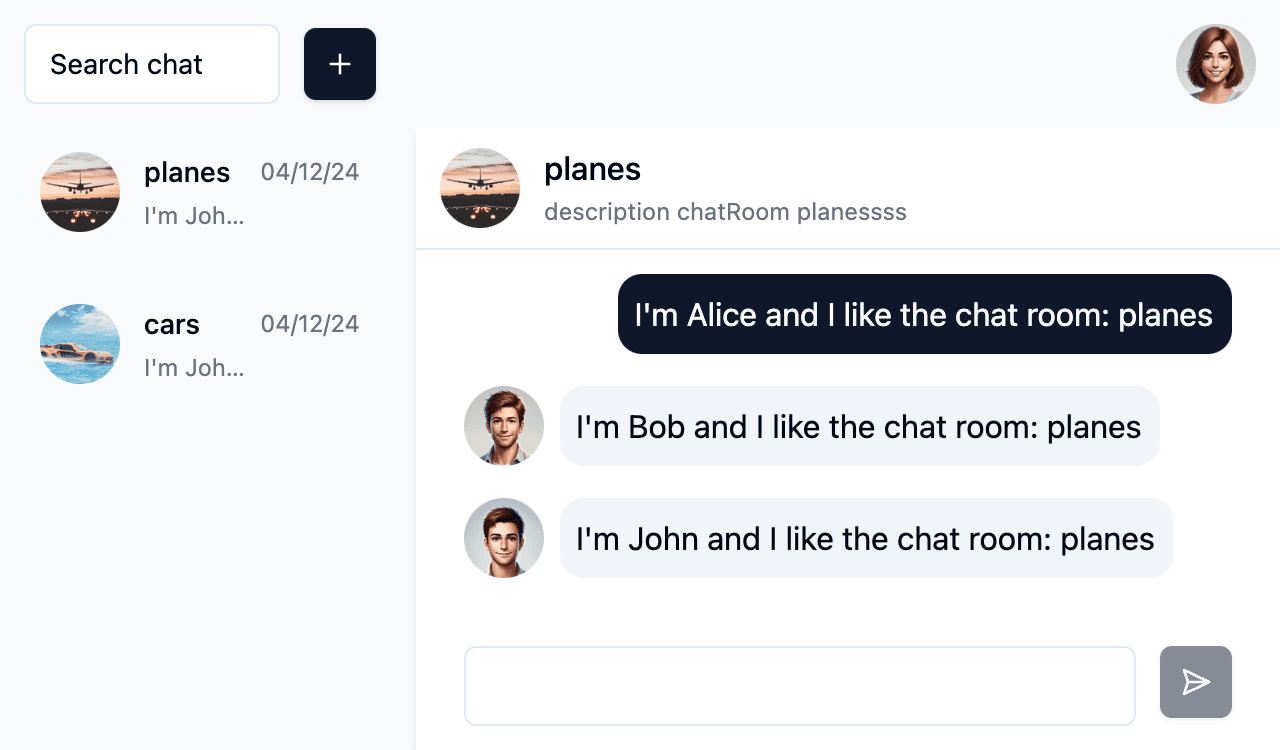The width and height of the screenshot is (1280, 750).
Task: Click Bob's avatar in conversation
Action: (504, 426)
